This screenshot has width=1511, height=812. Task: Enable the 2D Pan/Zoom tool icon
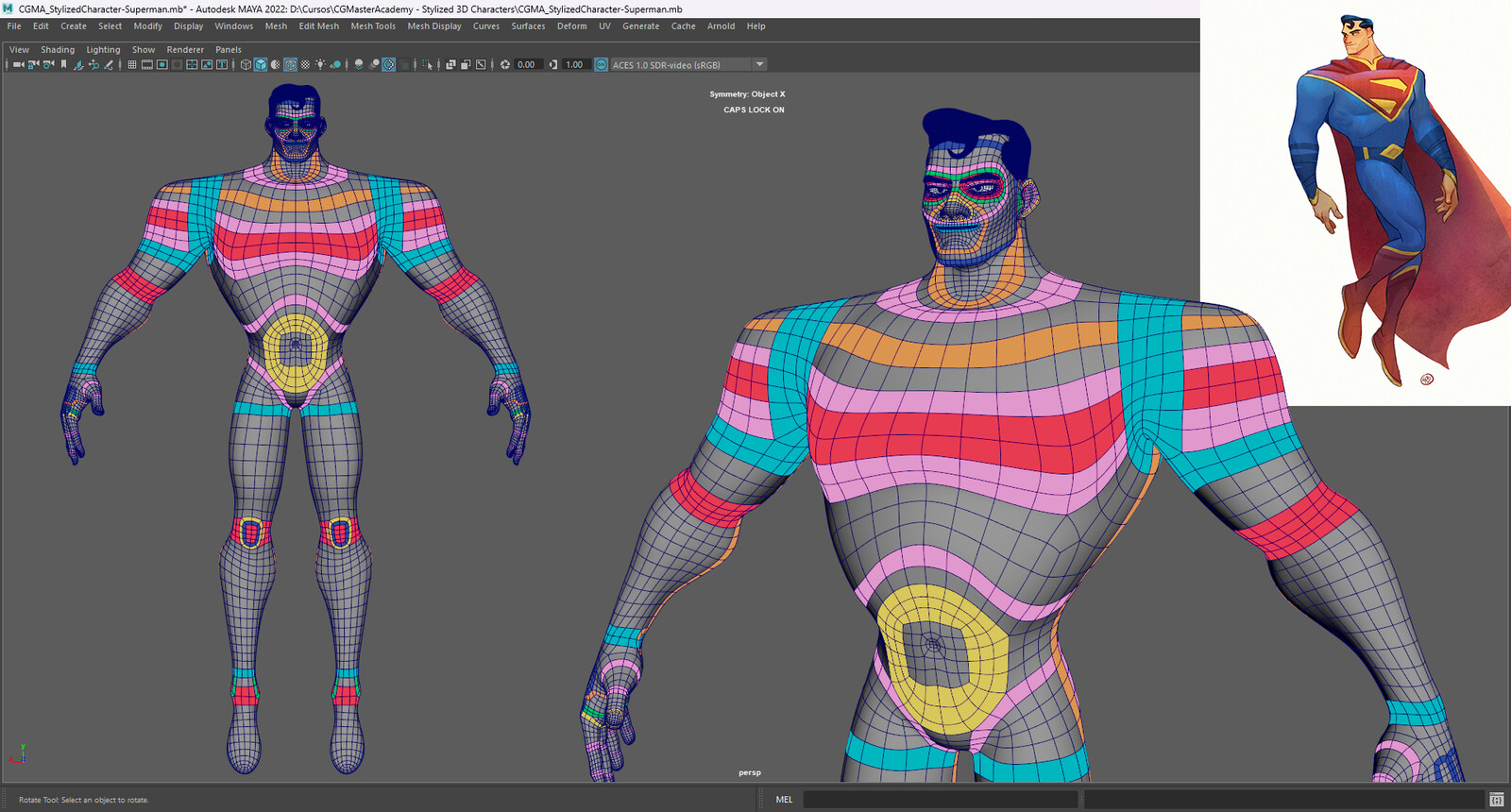tap(93, 64)
